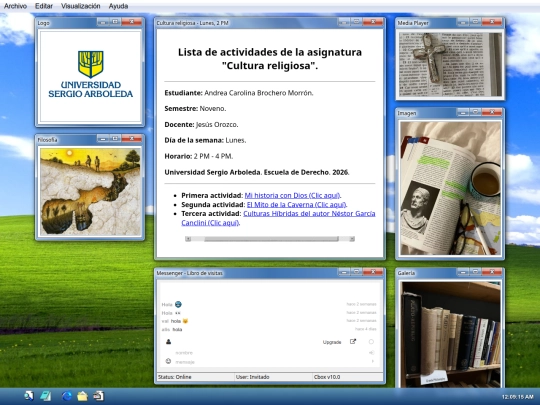
Task: Click the pop-out icon in Messenger
Action: (353, 342)
